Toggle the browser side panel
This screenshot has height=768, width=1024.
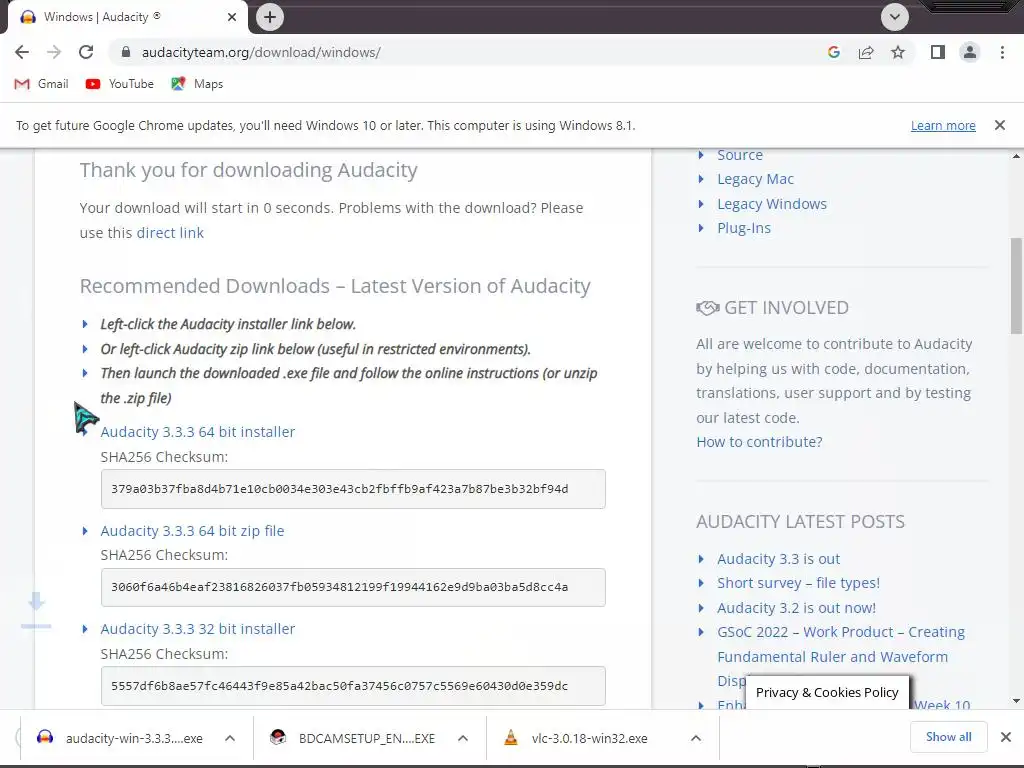coord(938,52)
